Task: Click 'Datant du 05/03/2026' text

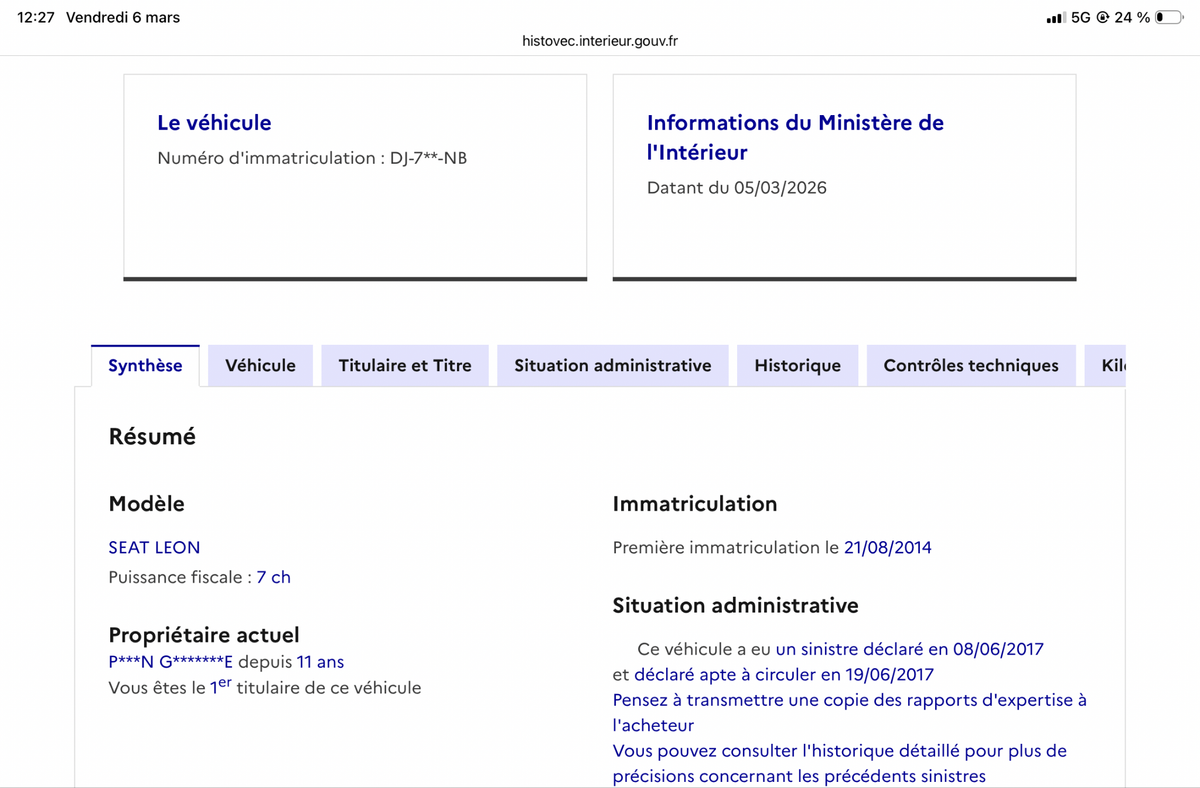Action: click(x=737, y=188)
